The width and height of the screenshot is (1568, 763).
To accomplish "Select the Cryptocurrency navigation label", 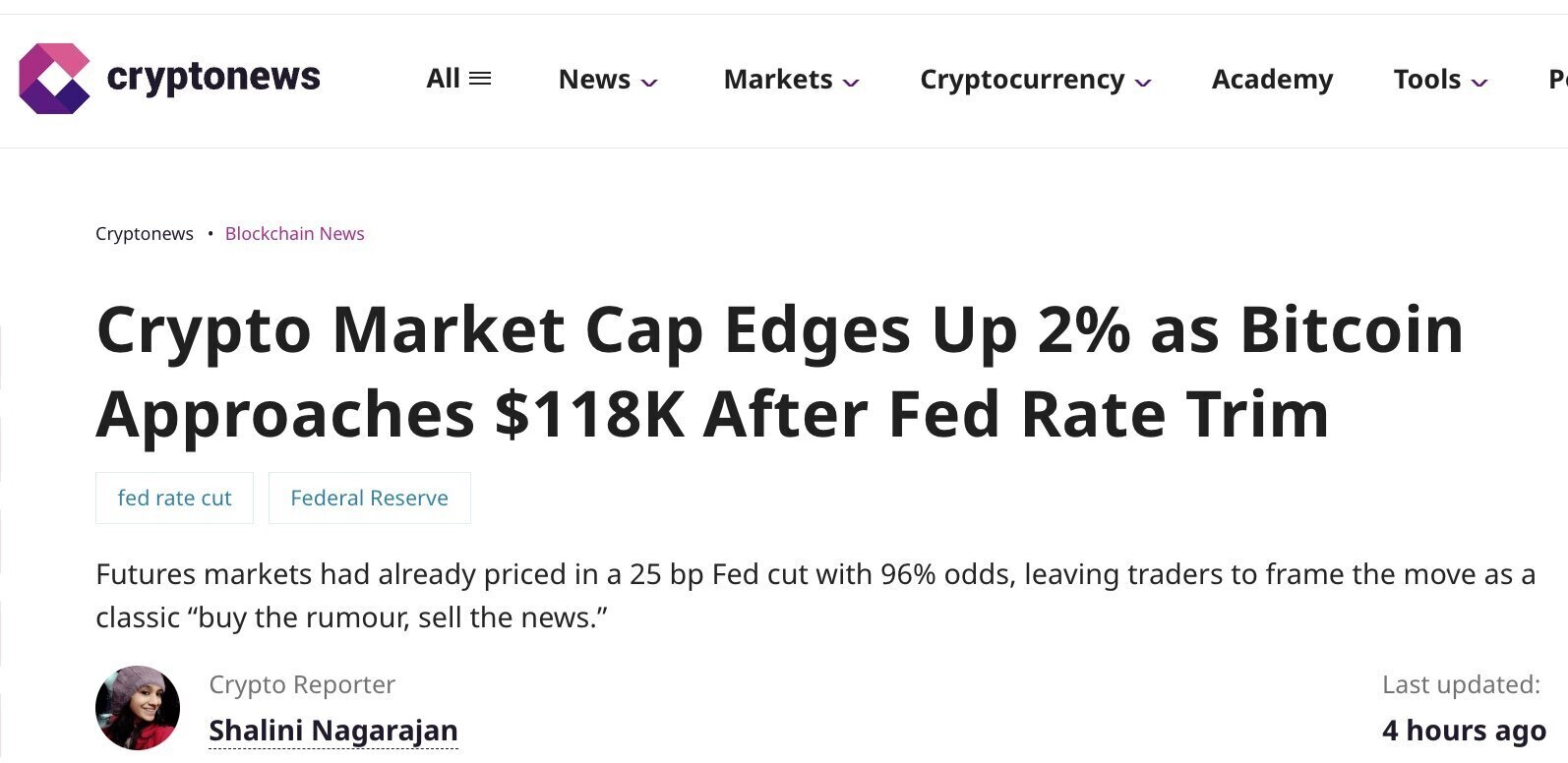I will [1022, 79].
